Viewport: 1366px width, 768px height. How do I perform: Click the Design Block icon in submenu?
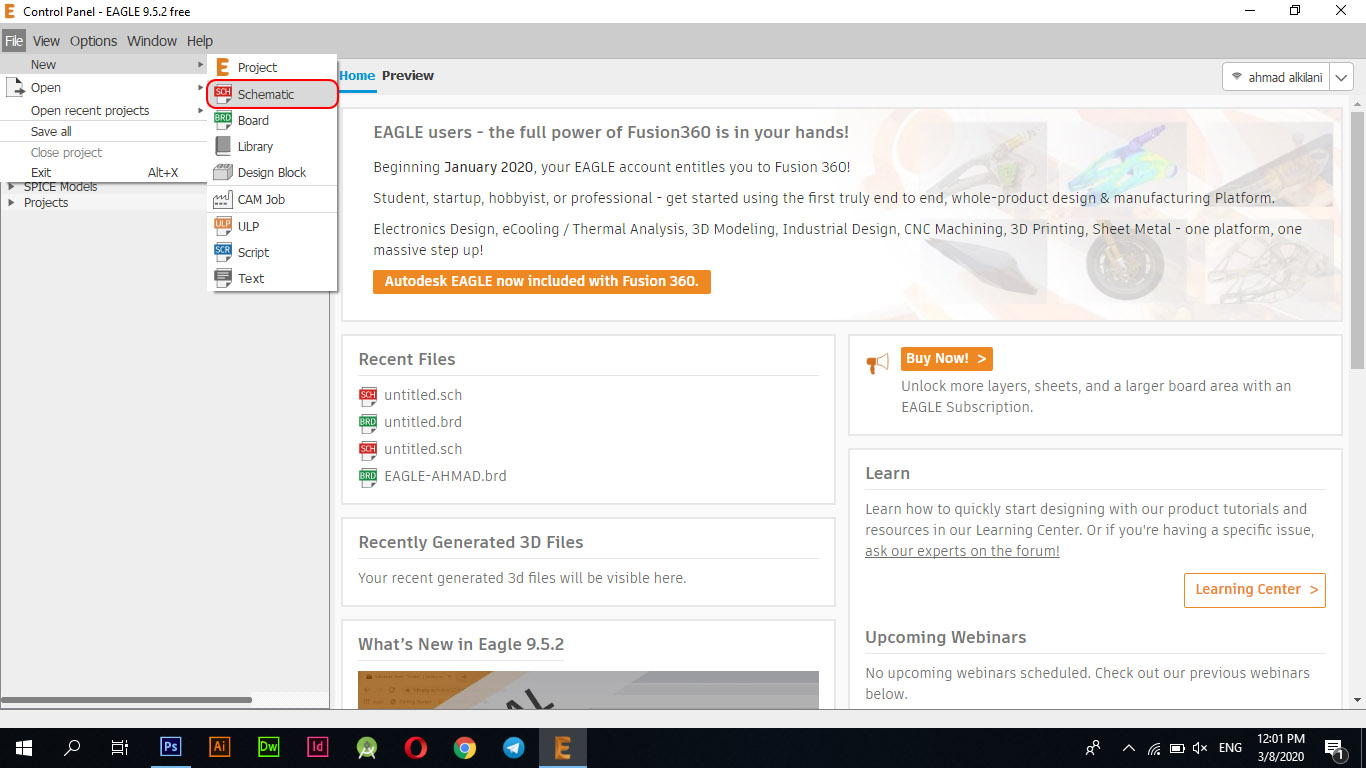pos(223,172)
